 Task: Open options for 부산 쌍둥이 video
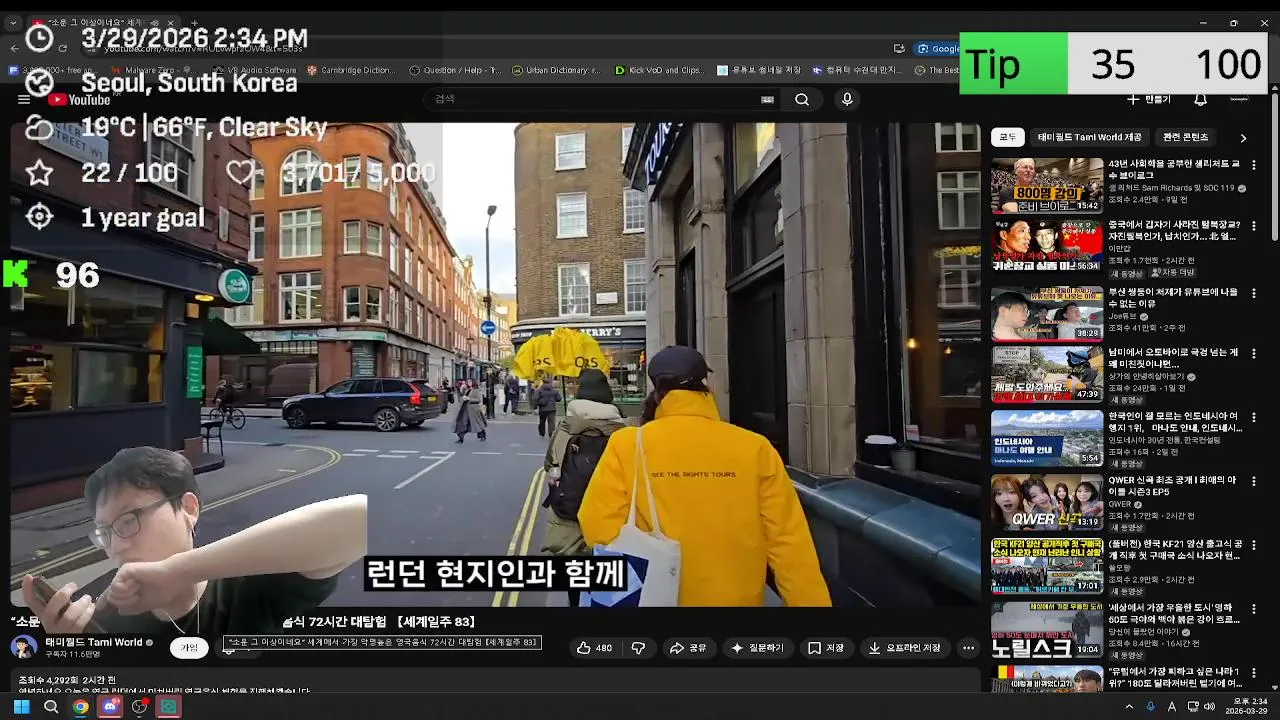coord(1254,294)
